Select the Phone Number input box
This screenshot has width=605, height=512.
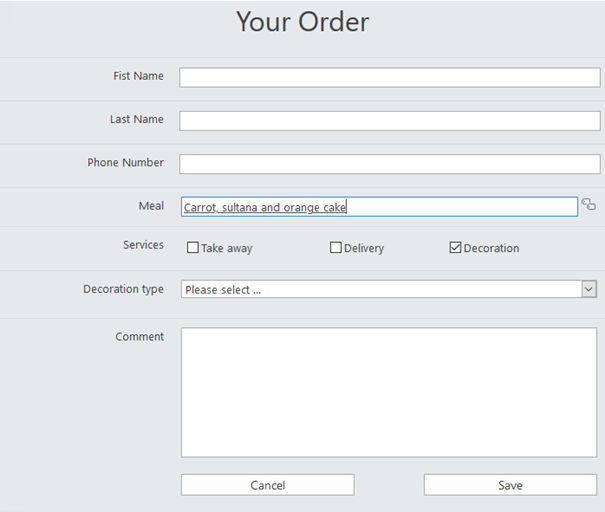pyautogui.click(x=390, y=164)
